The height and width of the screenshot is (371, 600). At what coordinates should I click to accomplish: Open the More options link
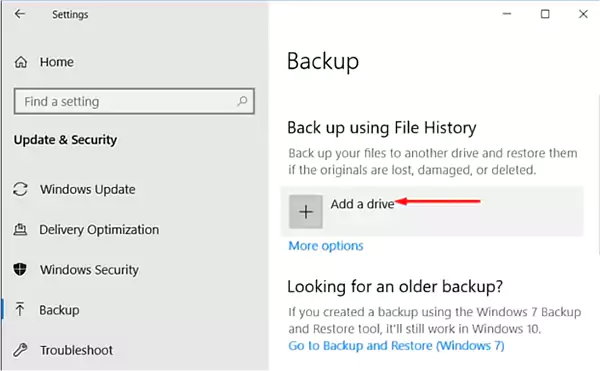pyautogui.click(x=326, y=246)
